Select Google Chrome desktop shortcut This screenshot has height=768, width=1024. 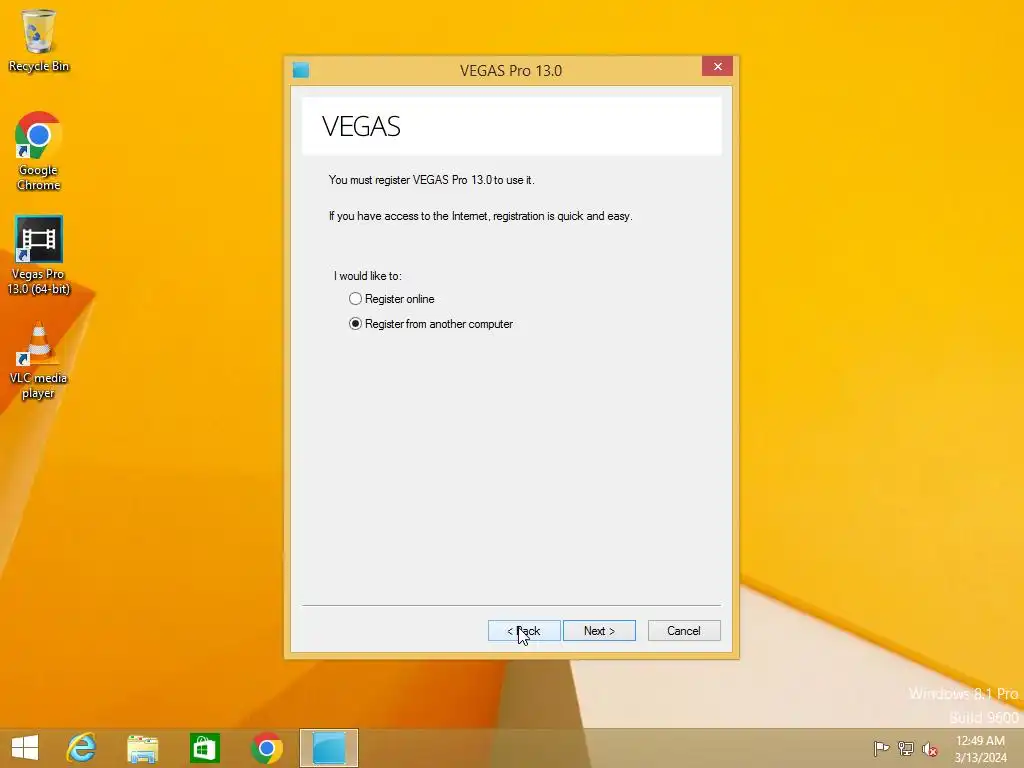[x=39, y=151]
